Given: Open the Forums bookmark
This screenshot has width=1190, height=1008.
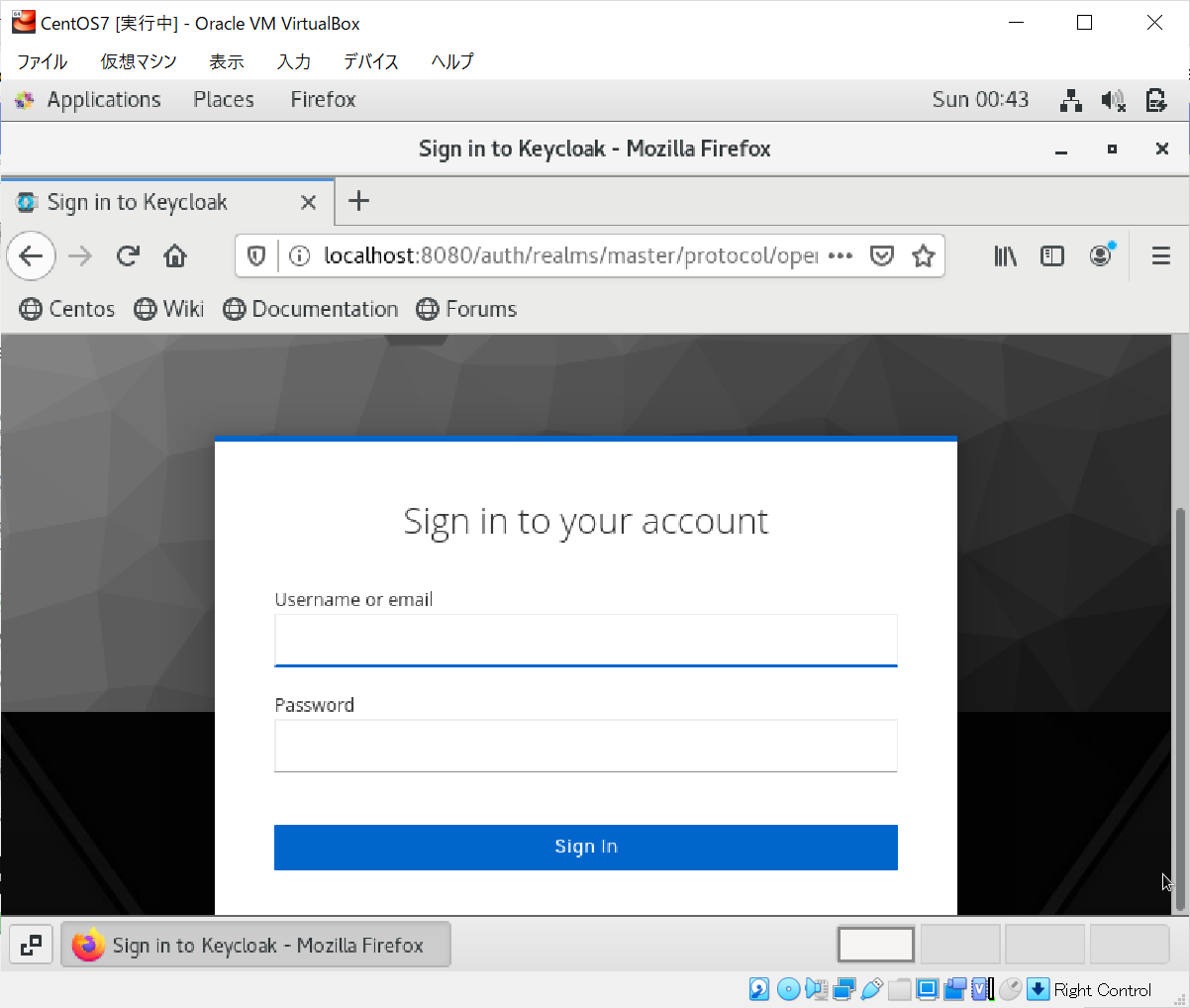Looking at the screenshot, I should point(466,309).
